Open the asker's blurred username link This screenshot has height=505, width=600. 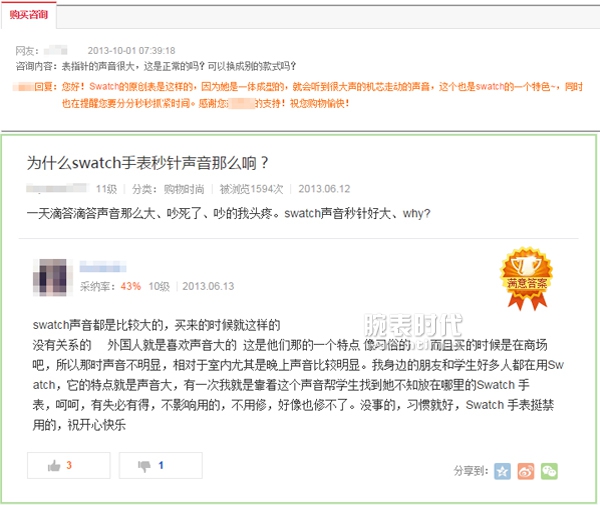point(57,188)
